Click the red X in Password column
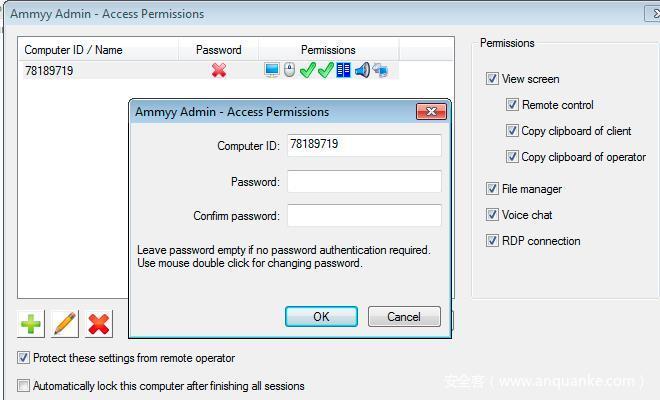 (x=219, y=70)
